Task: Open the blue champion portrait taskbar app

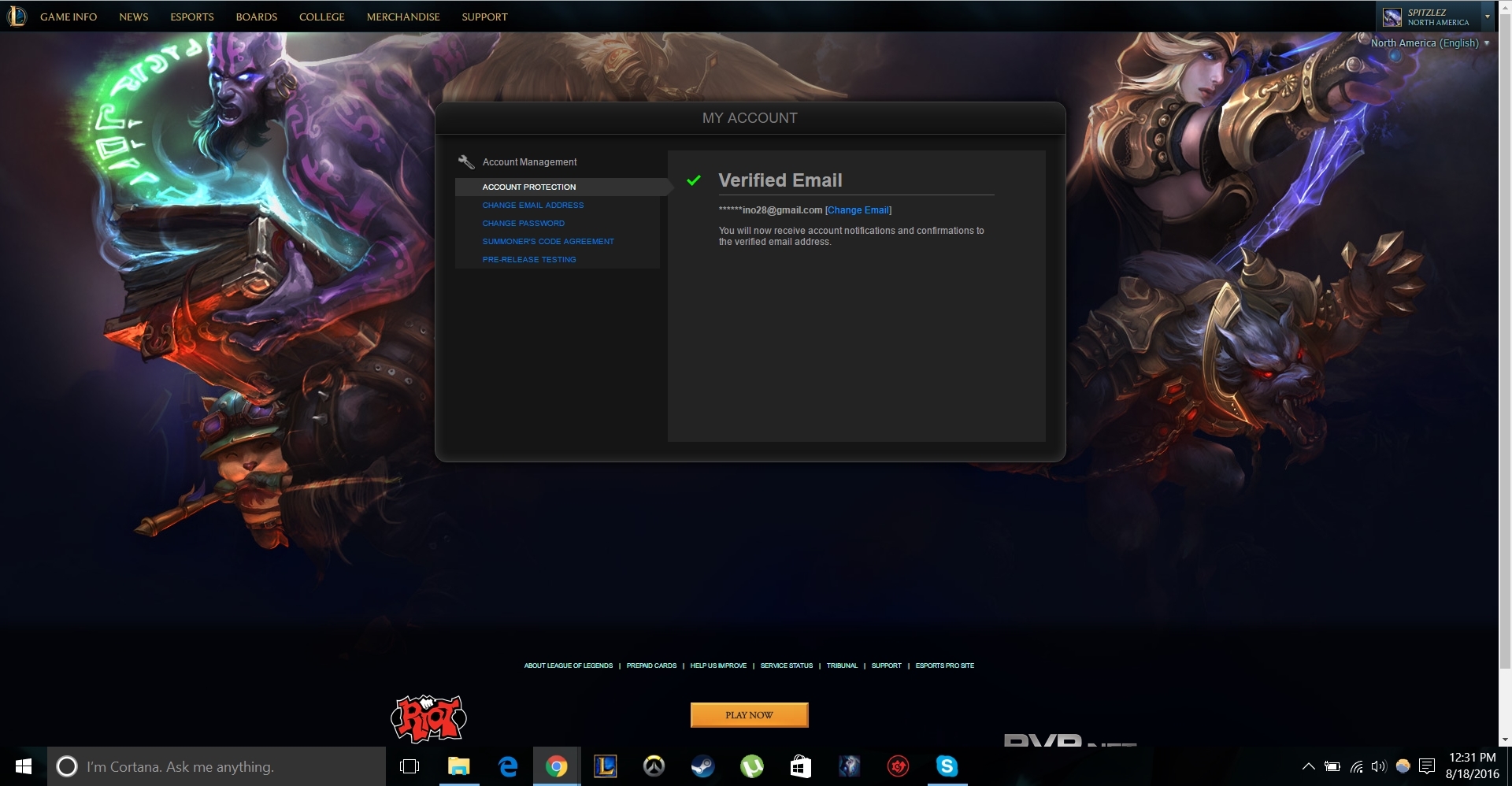Action: [849, 766]
